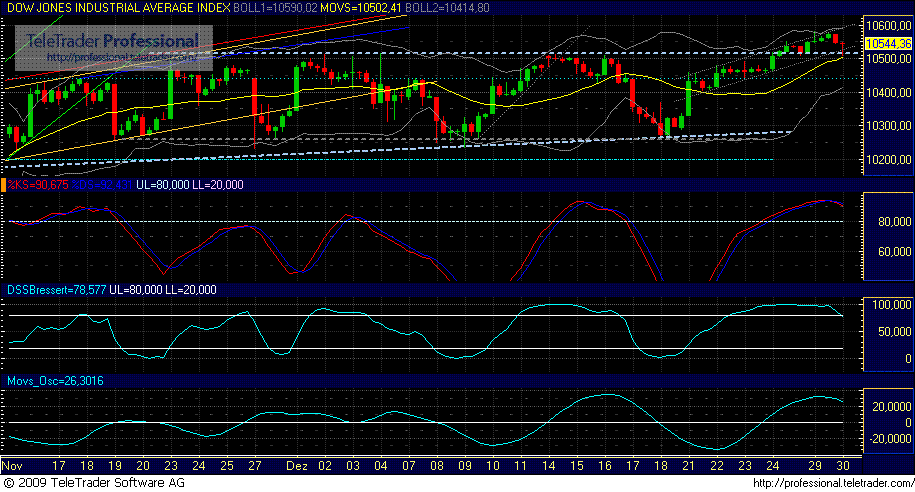This screenshot has width=915, height=492.
Task: Click the DOW JONES INDUSTRIAL AVERAGE INDEX title
Action: [x=116, y=7]
